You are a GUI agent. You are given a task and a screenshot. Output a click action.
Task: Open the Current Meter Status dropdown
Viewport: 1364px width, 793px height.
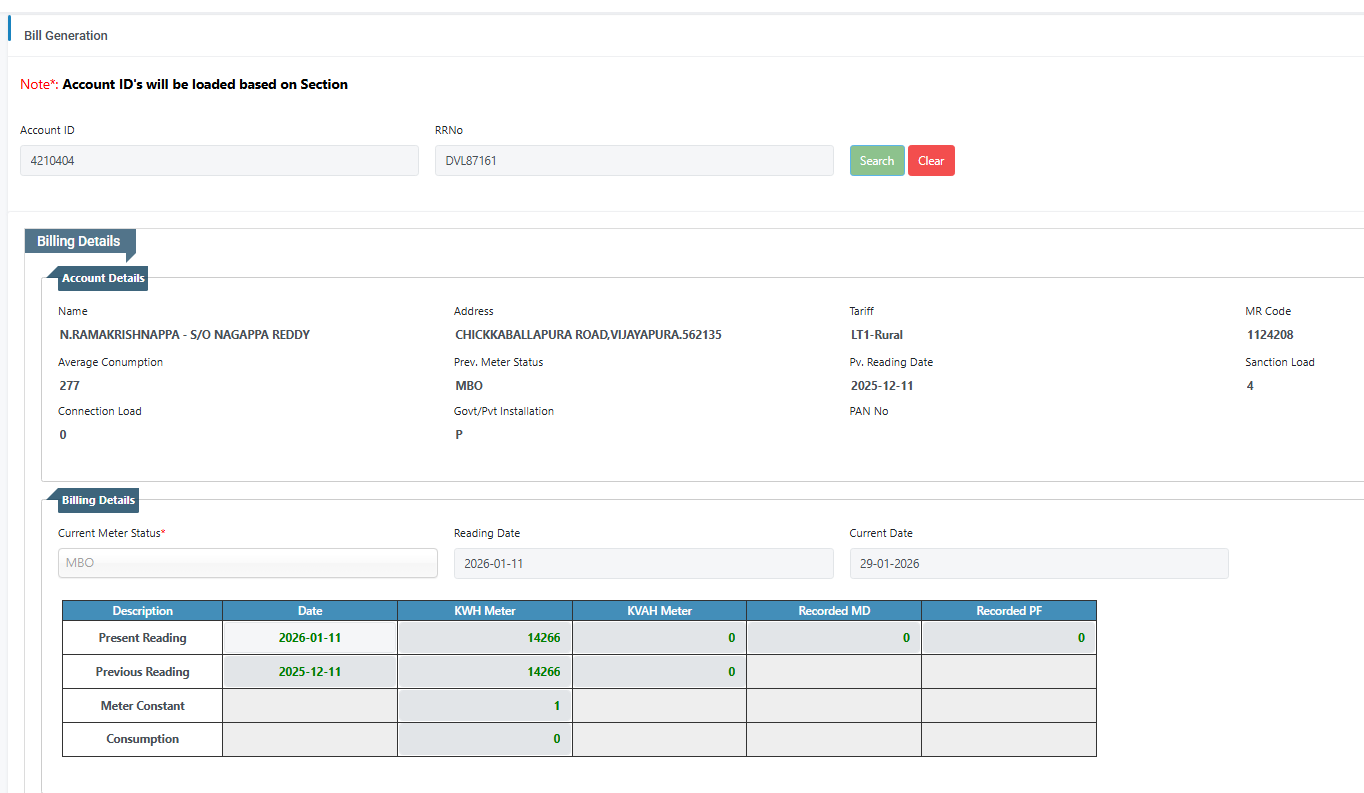click(x=248, y=563)
